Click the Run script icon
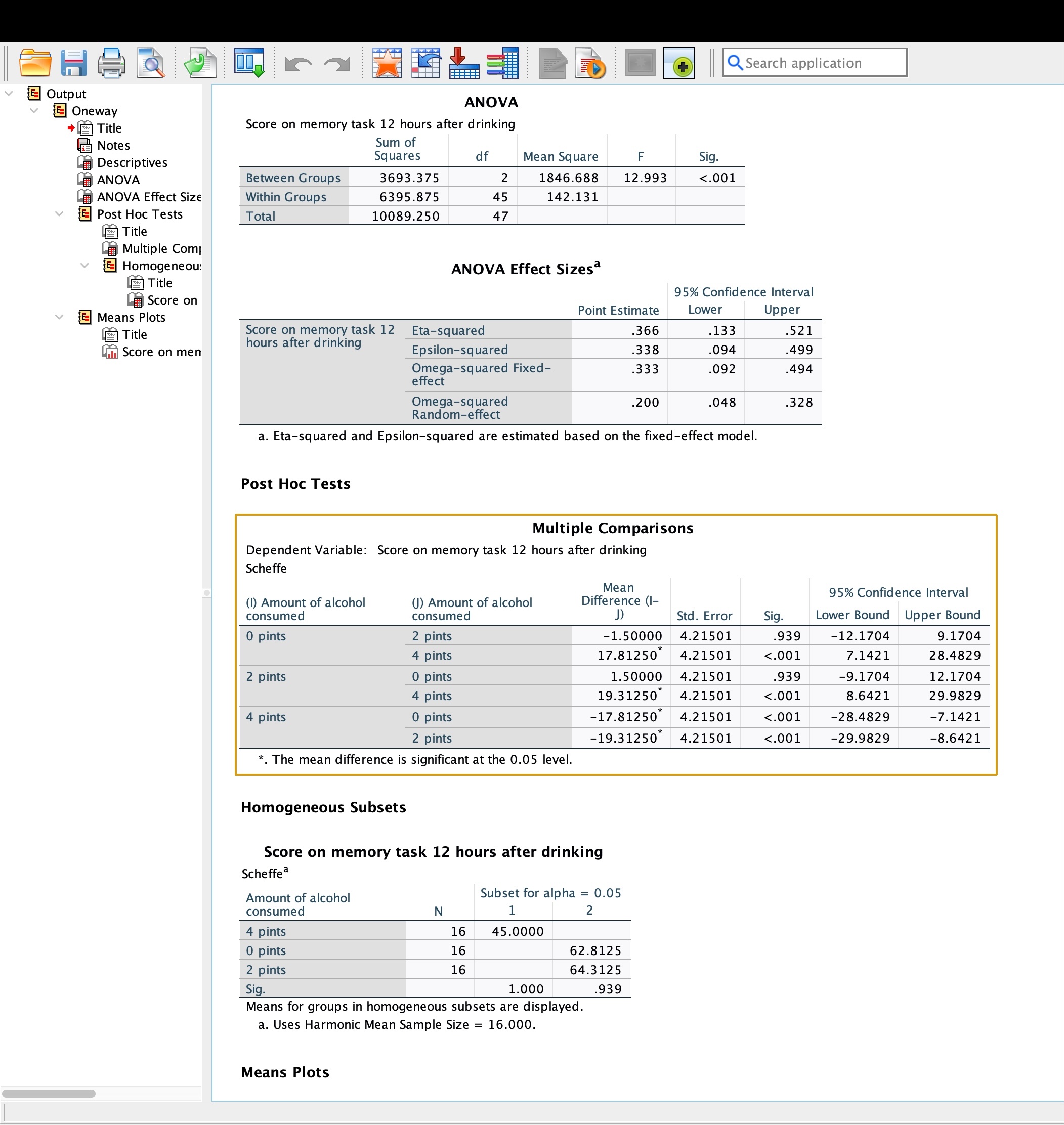Image resolution: width=1064 pixels, height=1125 pixels. (x=590, y=62)
